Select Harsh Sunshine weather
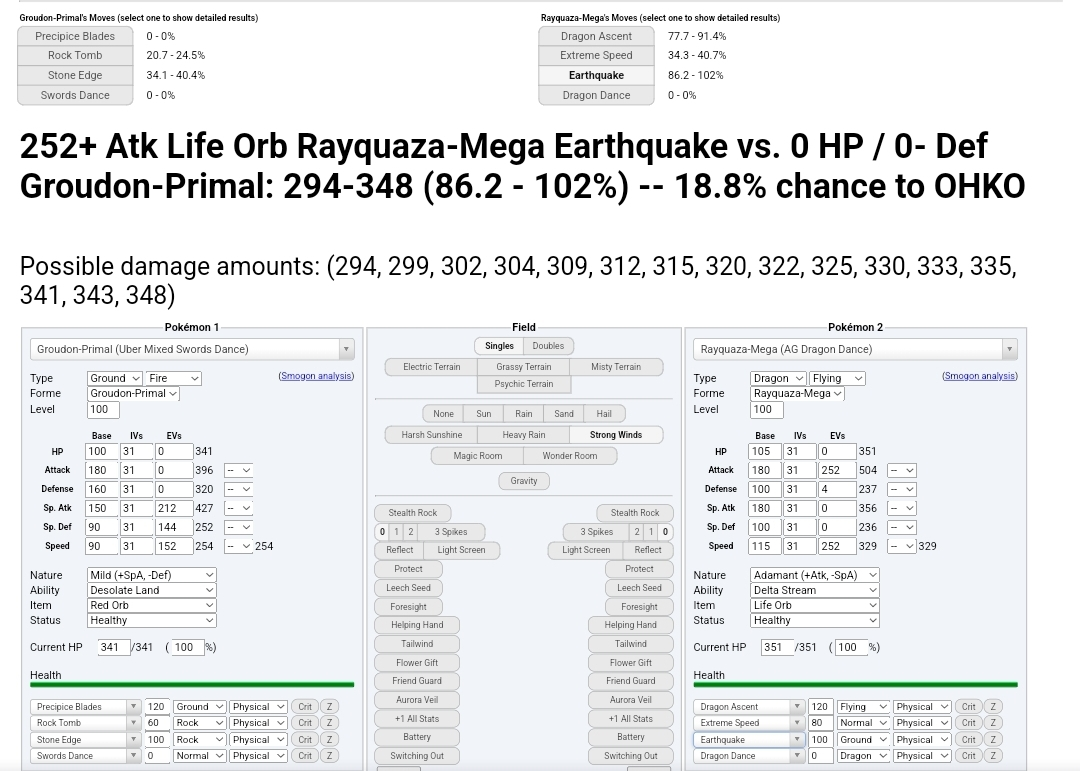The image size is (1080, 771). tap(431, 435)
